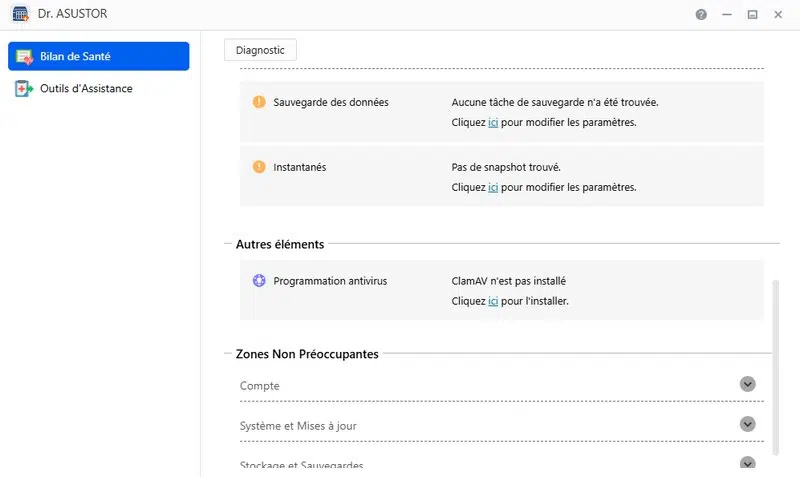Follow 'ici' link for Instantanés settings
800x477 pixels.
tap(493, 187)
